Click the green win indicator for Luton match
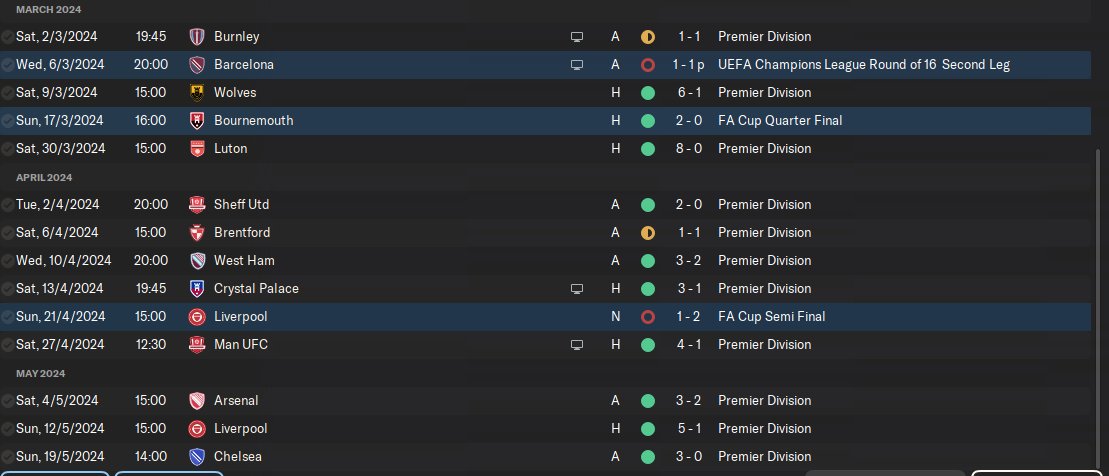 pyautogui.click(x=647, y=149)
